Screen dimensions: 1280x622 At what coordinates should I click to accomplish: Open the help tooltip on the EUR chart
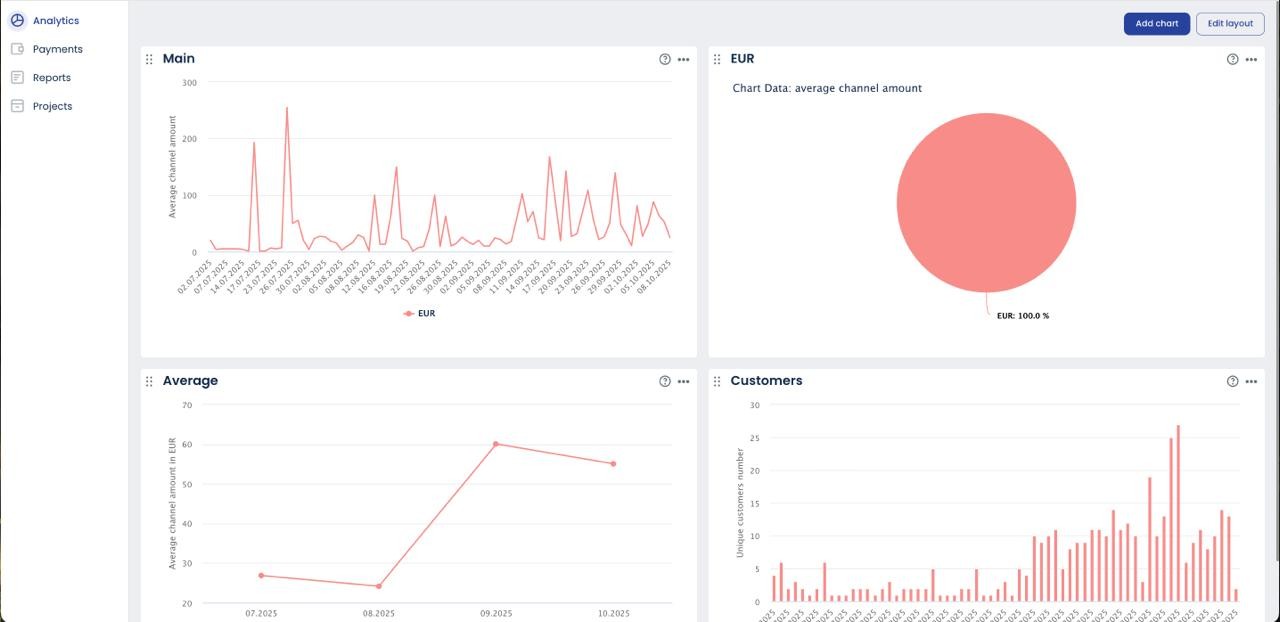tap(1232, 59)
